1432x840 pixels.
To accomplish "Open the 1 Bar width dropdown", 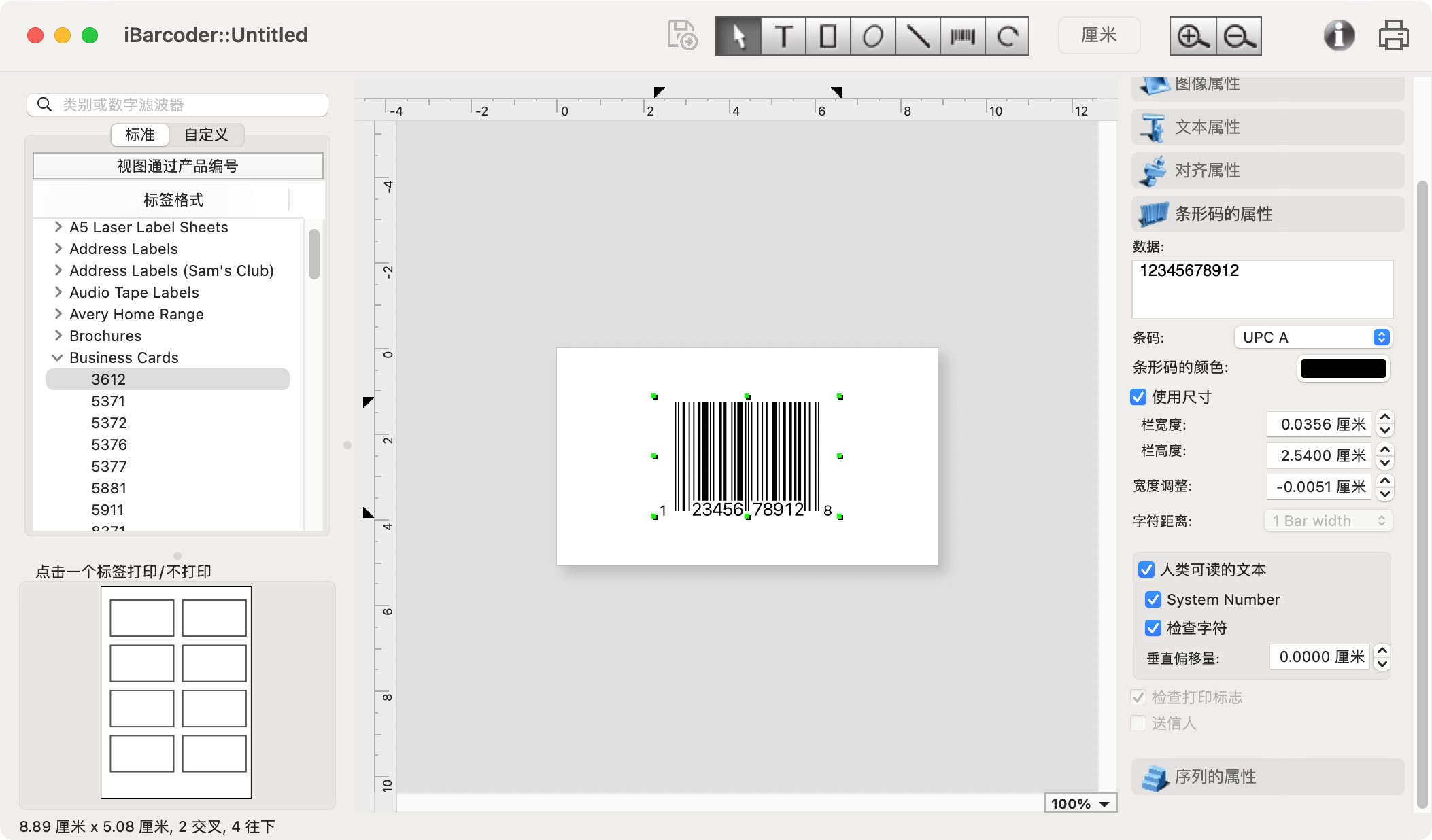I will (x=1328, y=521).
